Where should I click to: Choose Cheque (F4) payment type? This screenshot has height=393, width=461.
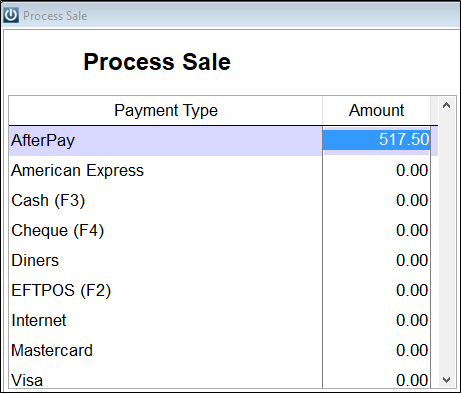(x=165, y=230)
